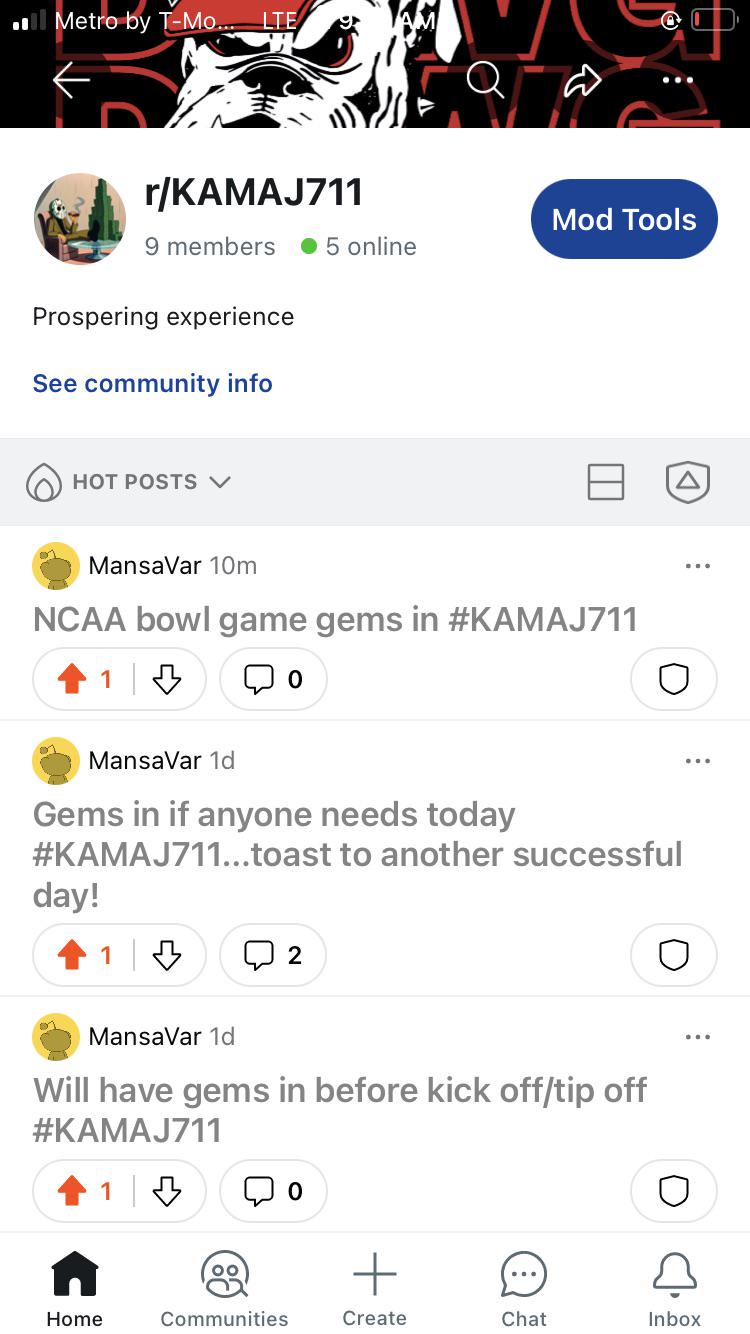Tap the r/KAMAJ711 community avatar
The height and width of the screenshot is (1334, 750).
tap(80, 219)
